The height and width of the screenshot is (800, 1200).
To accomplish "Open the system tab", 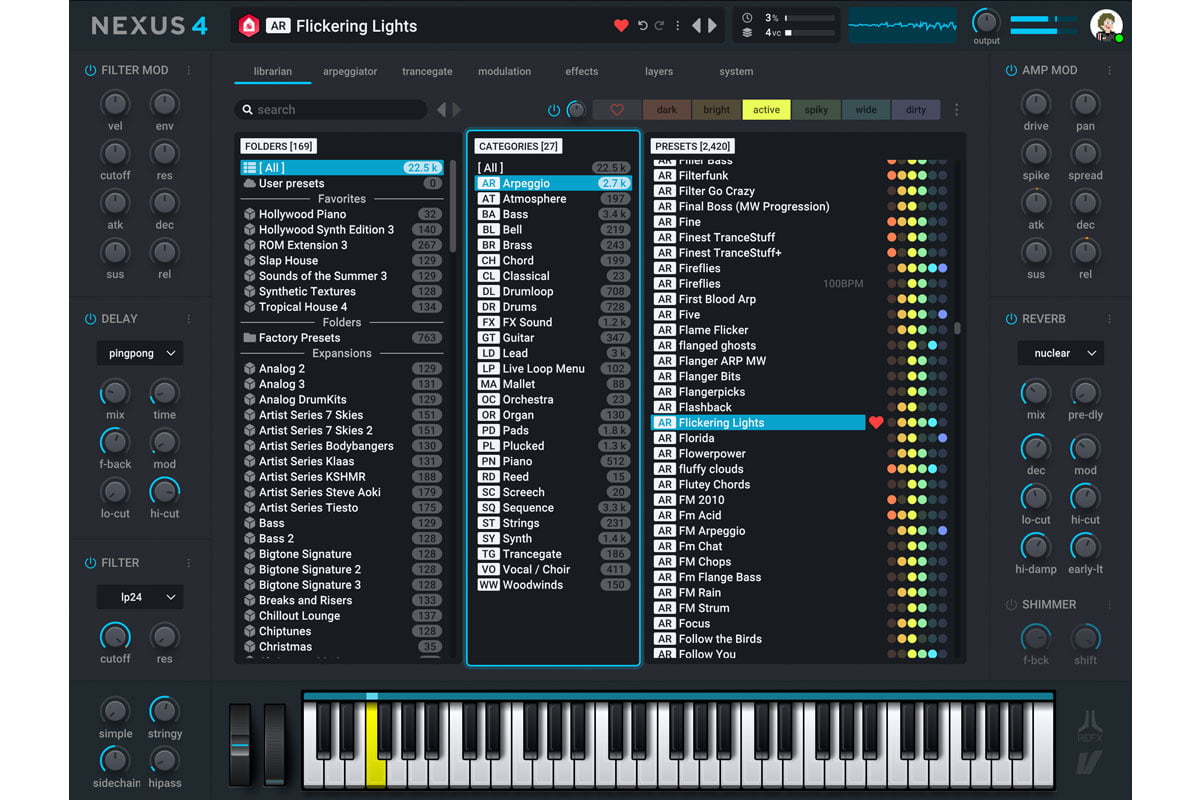I will tap(736, 72).
